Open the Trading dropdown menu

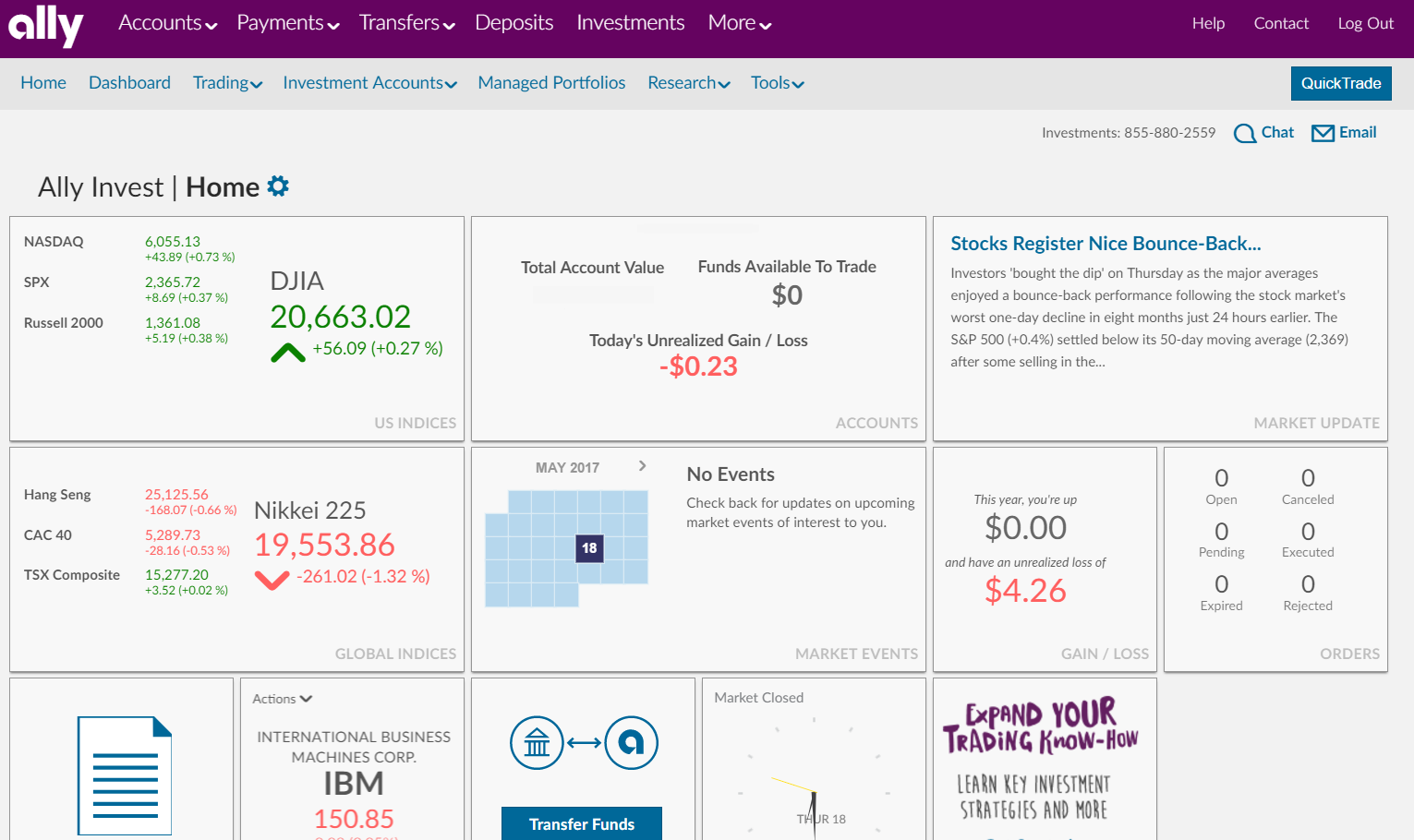point(227,83)
